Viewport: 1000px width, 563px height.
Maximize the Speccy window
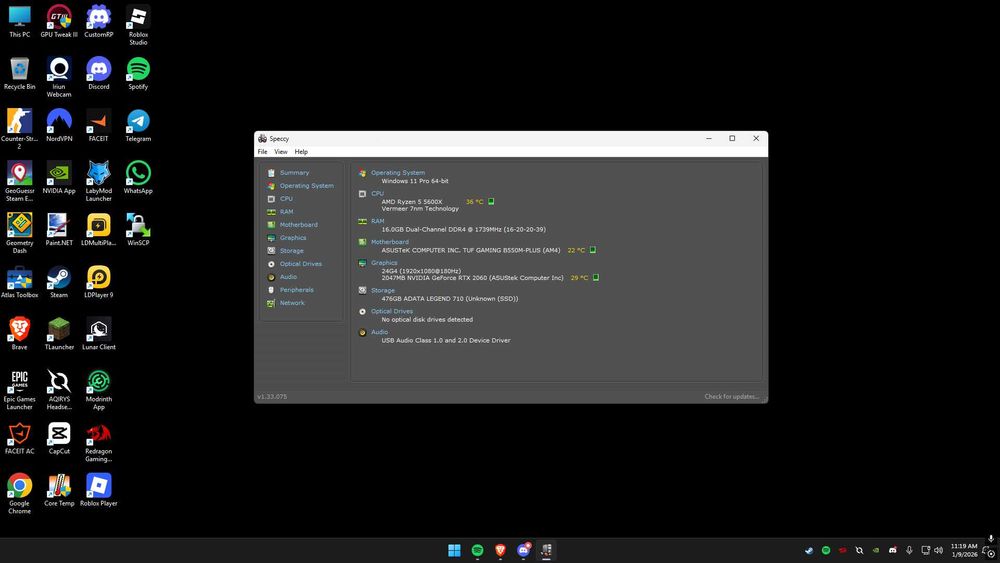click(732, 138)
